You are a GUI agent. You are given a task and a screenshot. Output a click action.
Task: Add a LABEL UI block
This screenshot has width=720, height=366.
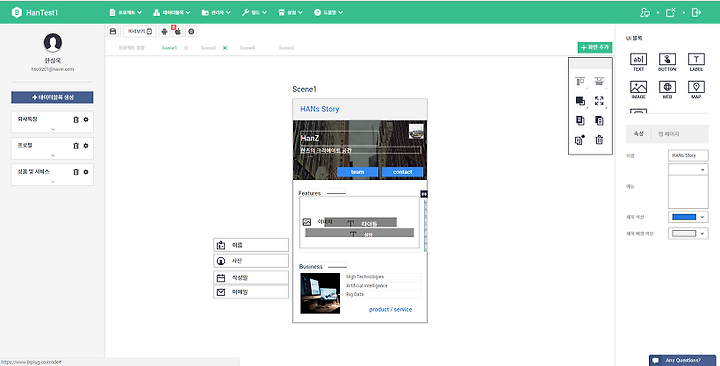click(x=696, y=62)
